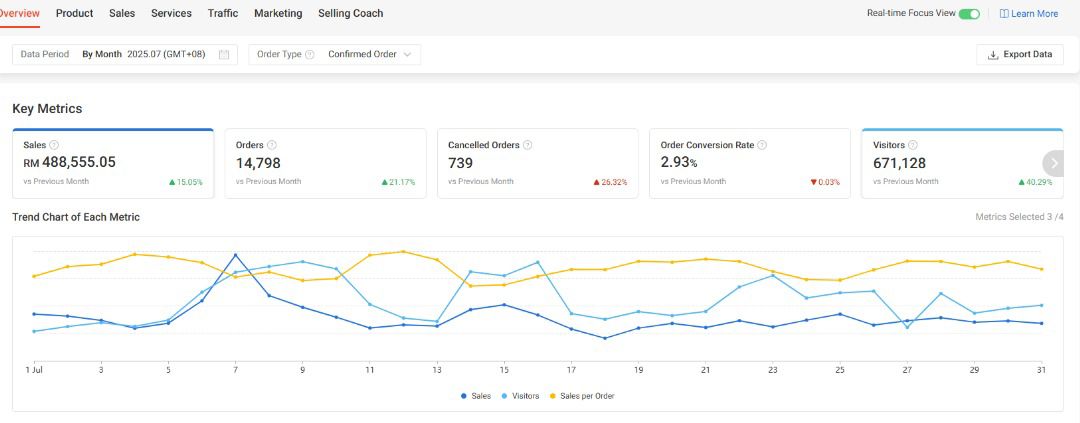The width and height of the screenshot is (1080, 423).
Task: Click the info icon beside Sales
Action: 54,145
